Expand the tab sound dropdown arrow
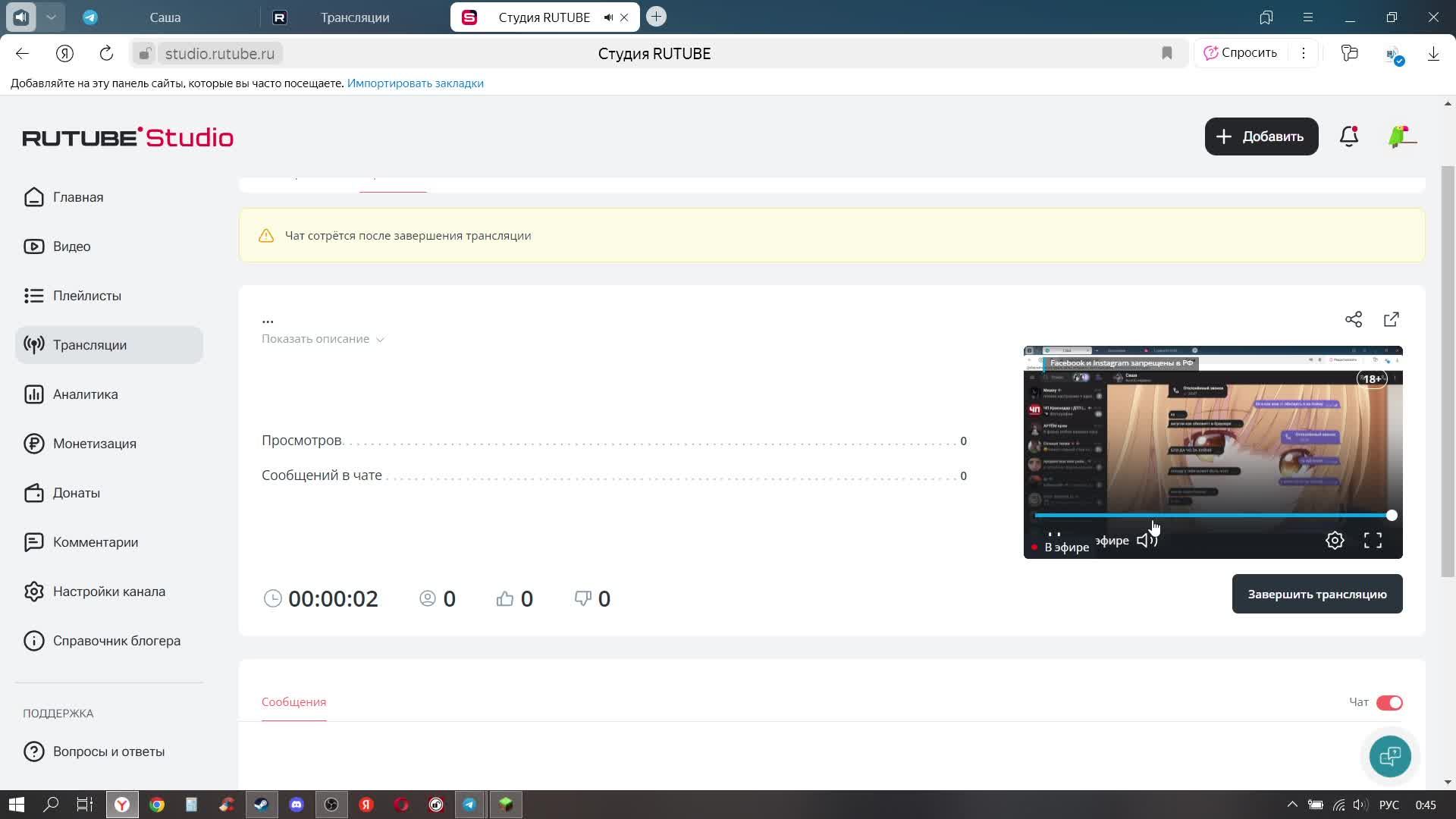1456x819 pixels. [x=51, y=17]
